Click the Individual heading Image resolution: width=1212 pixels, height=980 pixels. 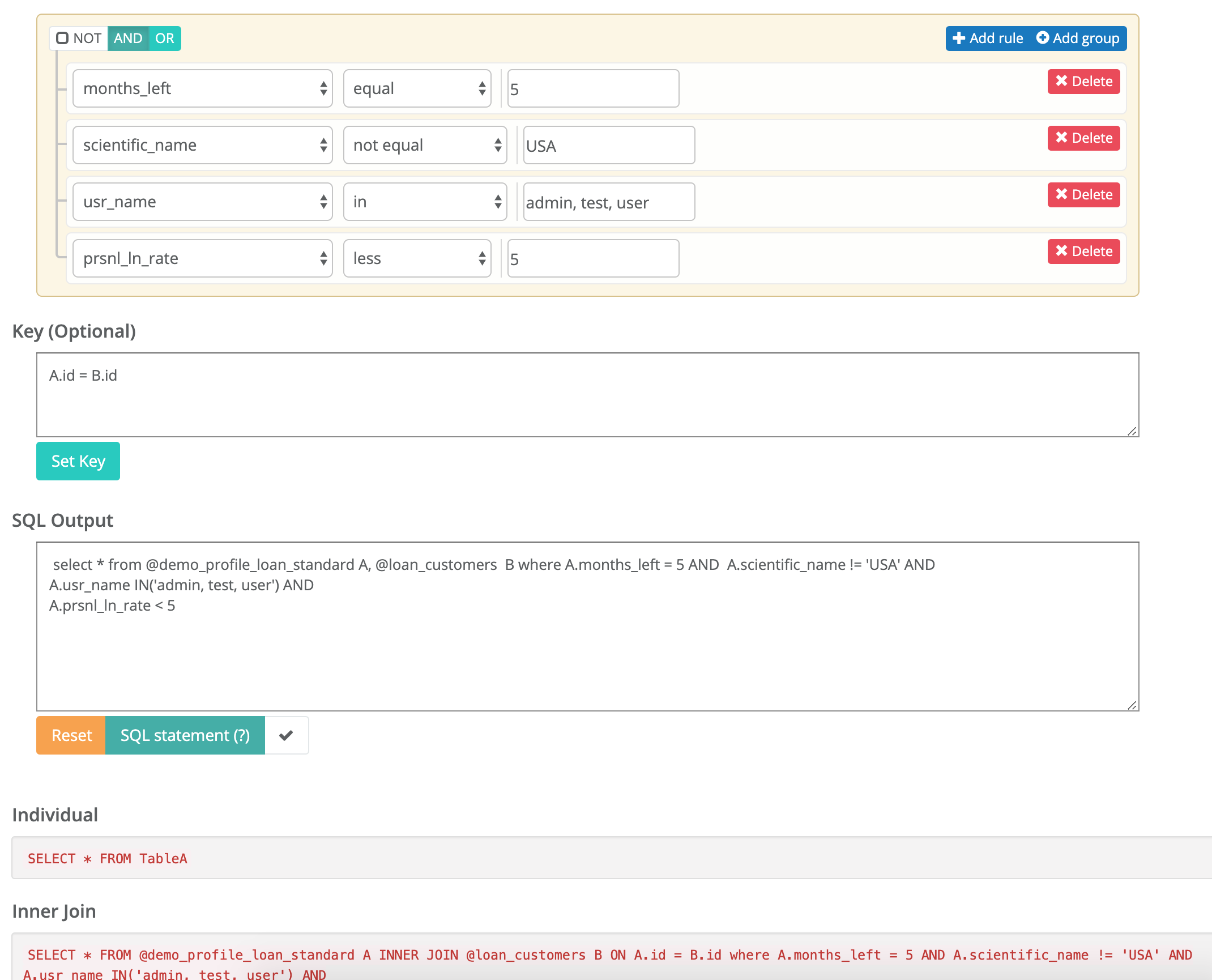[x=55, y=815]
